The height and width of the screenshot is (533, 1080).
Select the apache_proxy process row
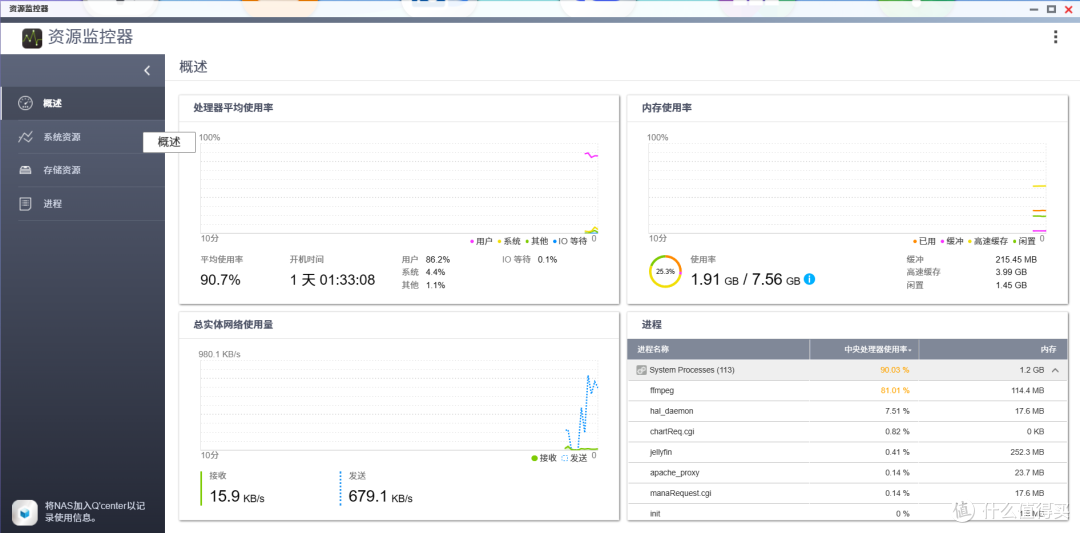click(847, 473)
